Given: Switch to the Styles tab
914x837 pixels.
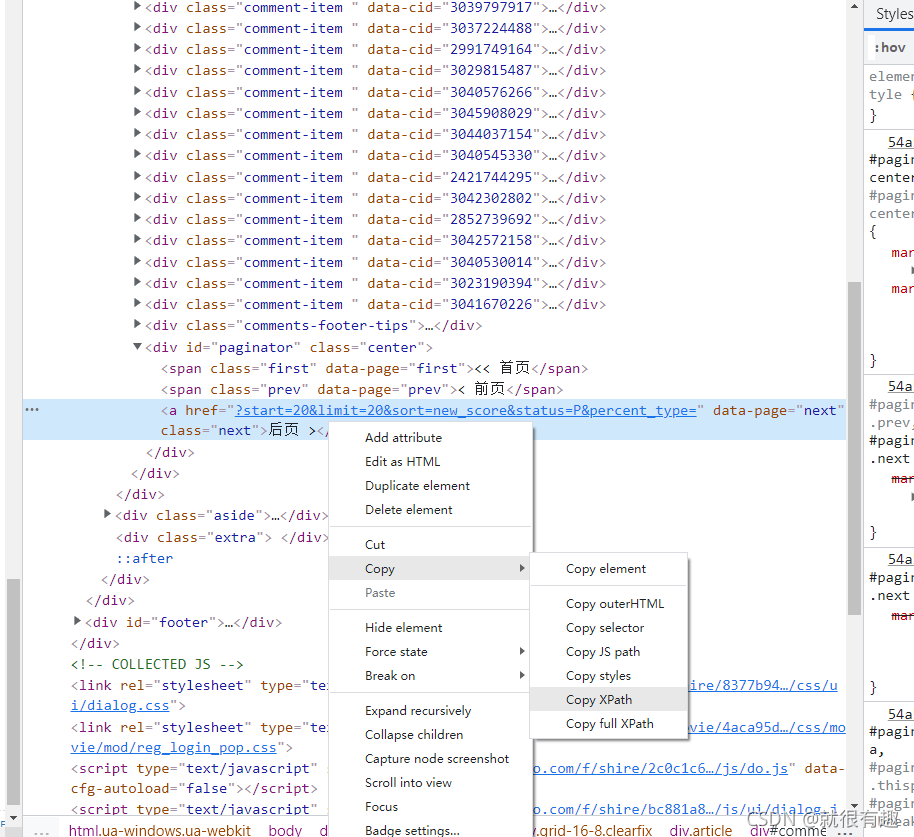Looking at the screenshot, I should pyautogui.click(x=893, y=14).
